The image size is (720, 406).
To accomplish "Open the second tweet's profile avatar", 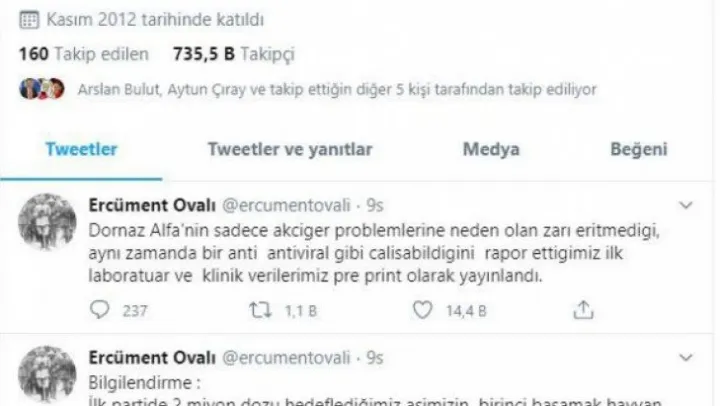I will click(x=47, y=374).
